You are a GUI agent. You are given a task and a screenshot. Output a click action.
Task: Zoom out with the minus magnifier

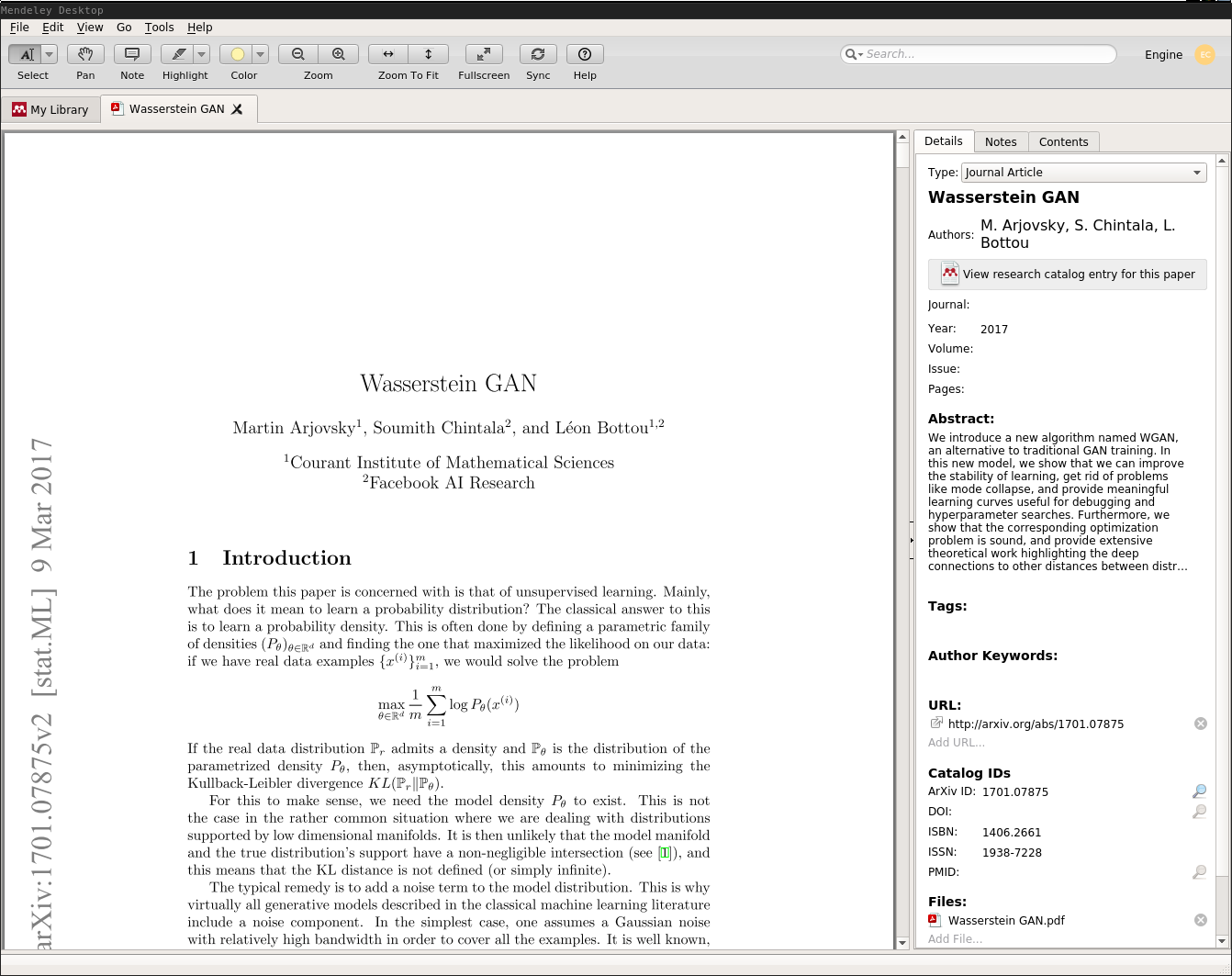click(298, 54)
